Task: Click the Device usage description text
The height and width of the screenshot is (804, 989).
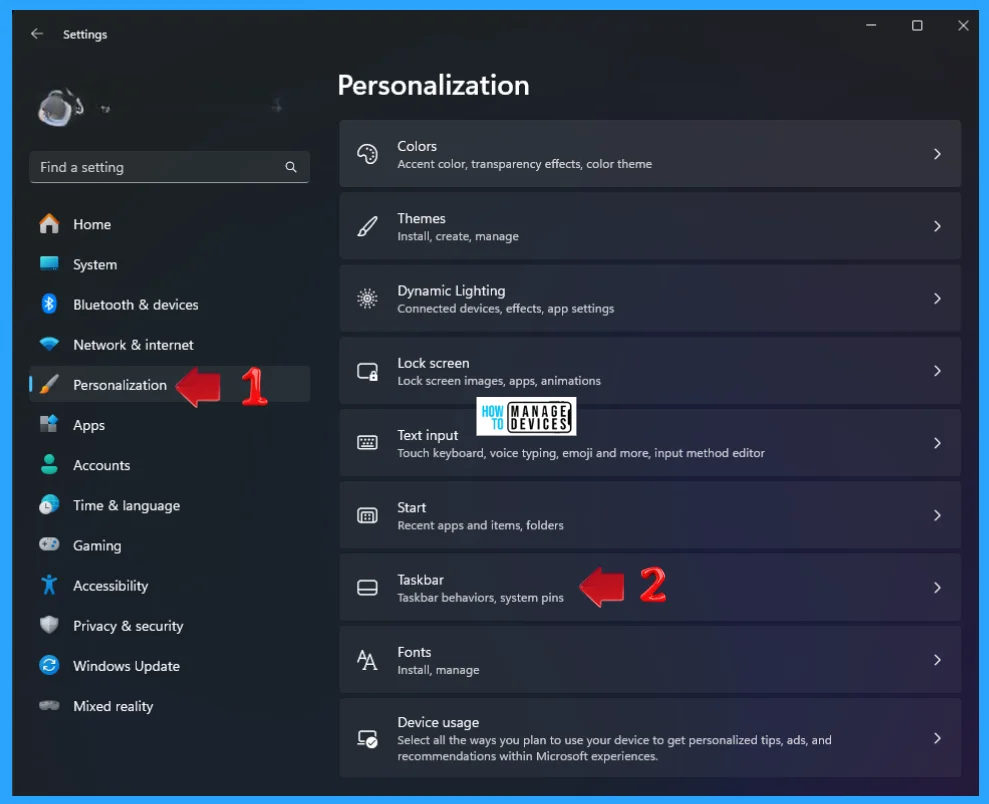Action: pyautogui.click(x=614, y=748)
